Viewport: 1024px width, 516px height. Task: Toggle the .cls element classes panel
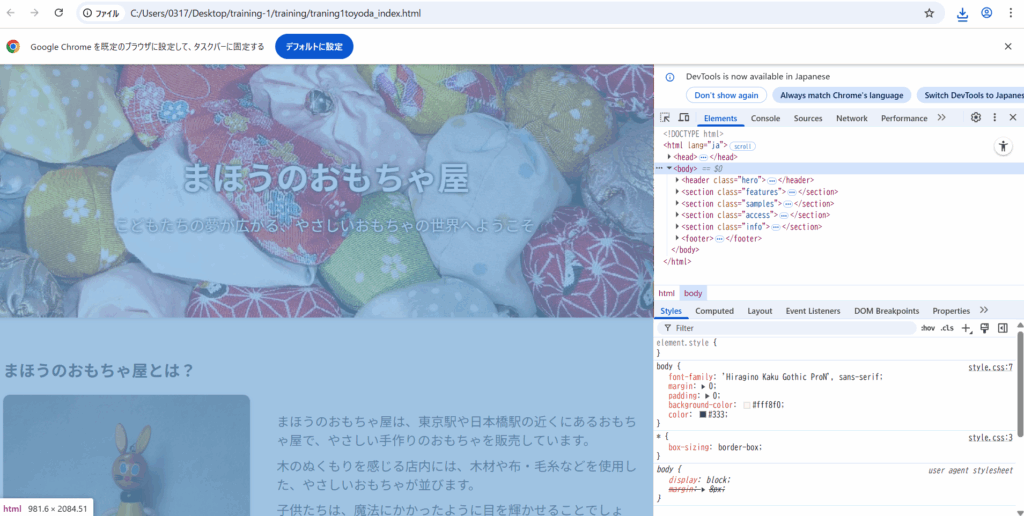(947, 328)
